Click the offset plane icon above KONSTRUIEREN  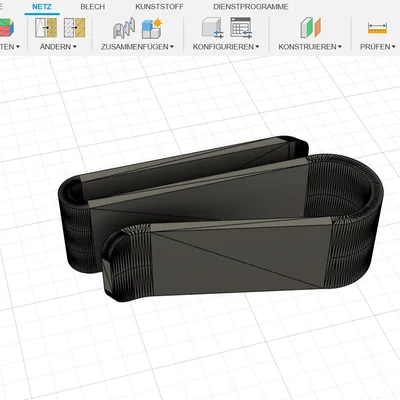[310, 28]
